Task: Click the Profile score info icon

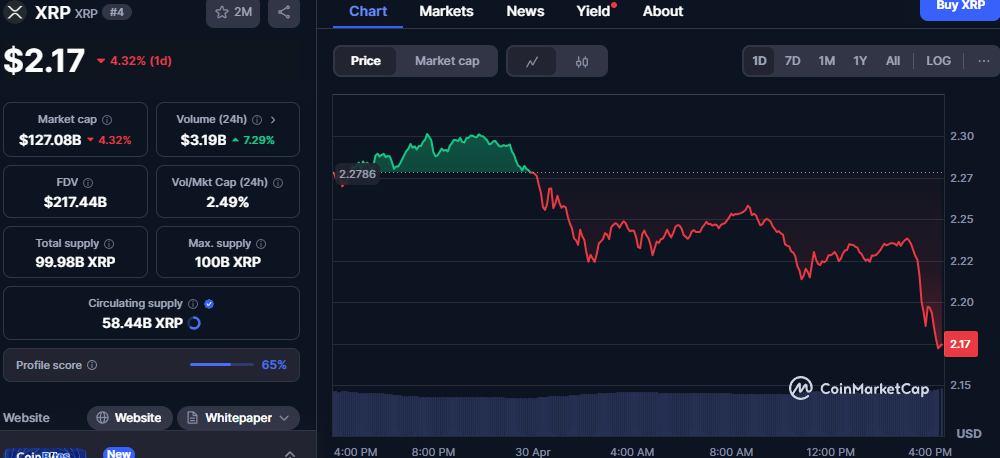Action: (x=92, y=366)
